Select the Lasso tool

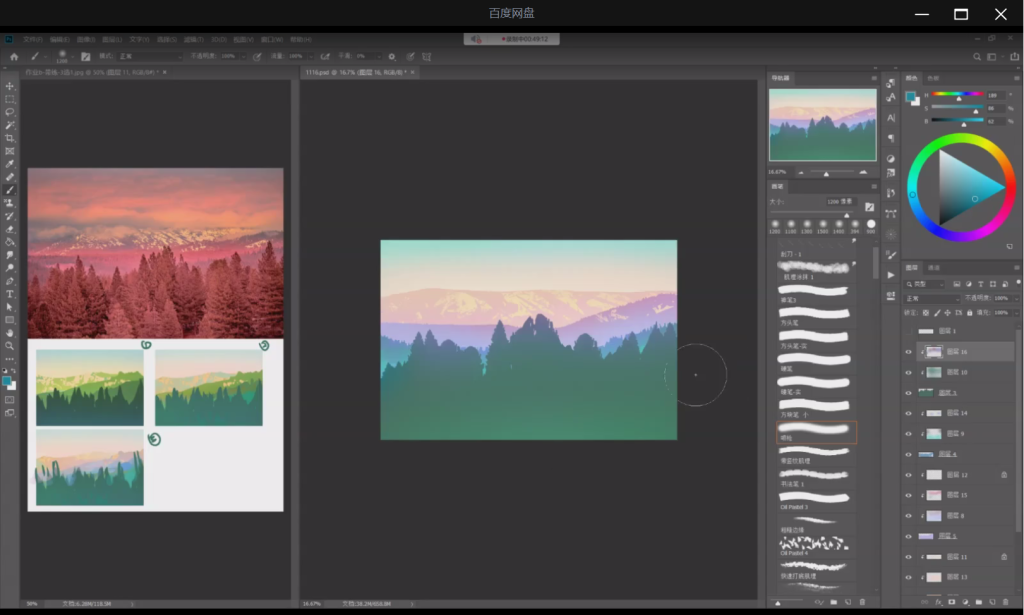10,112
